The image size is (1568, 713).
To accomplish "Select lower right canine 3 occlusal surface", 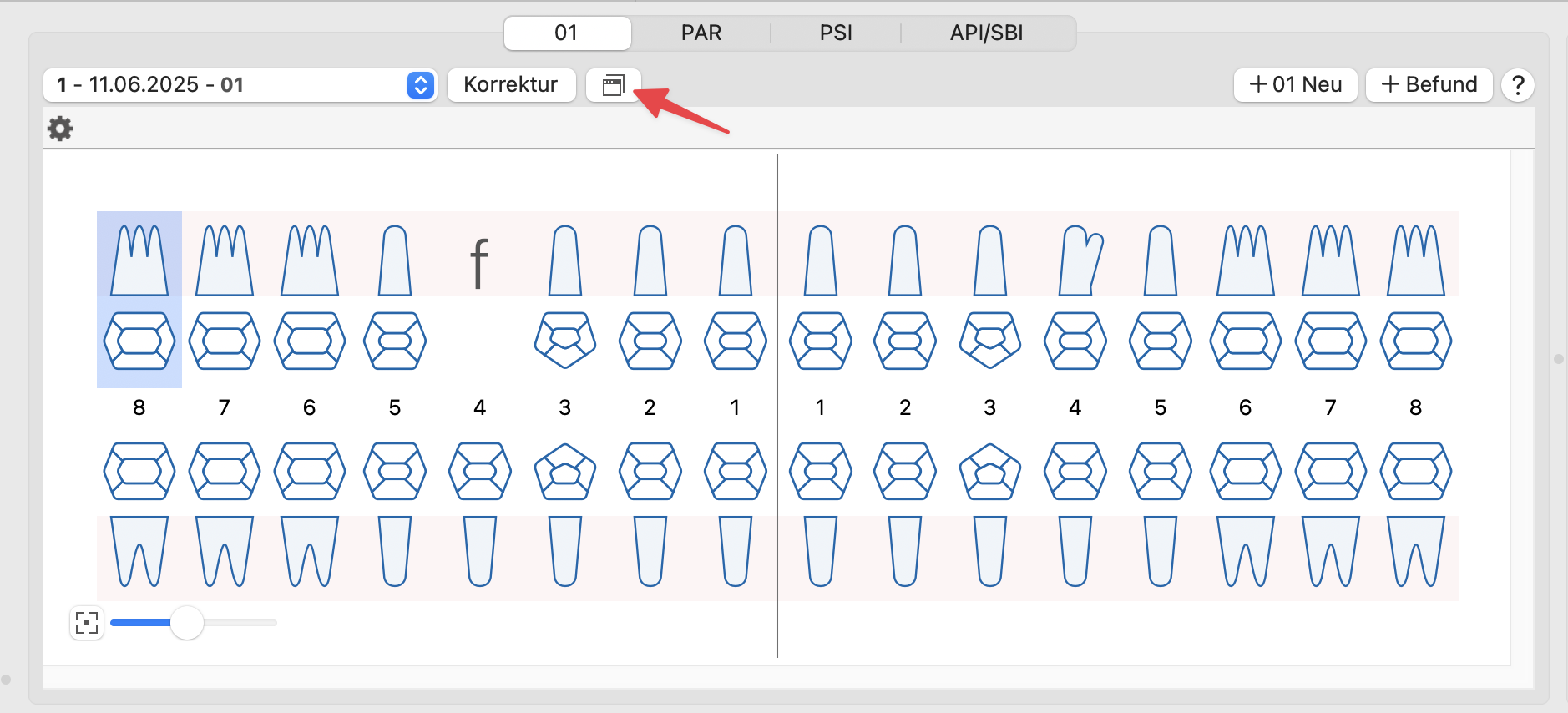I will 565,471.
